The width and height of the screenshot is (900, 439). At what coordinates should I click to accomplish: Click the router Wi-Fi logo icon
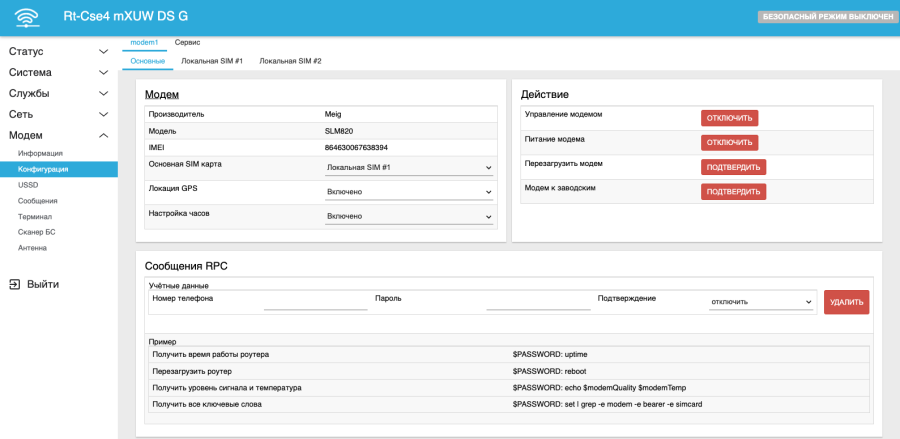28,17
